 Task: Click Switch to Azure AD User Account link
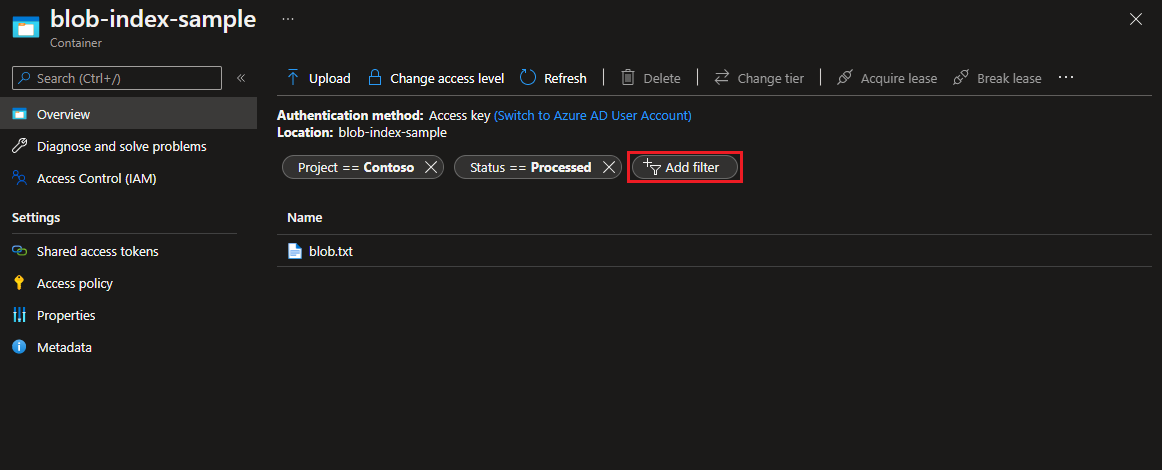[593, 116]
